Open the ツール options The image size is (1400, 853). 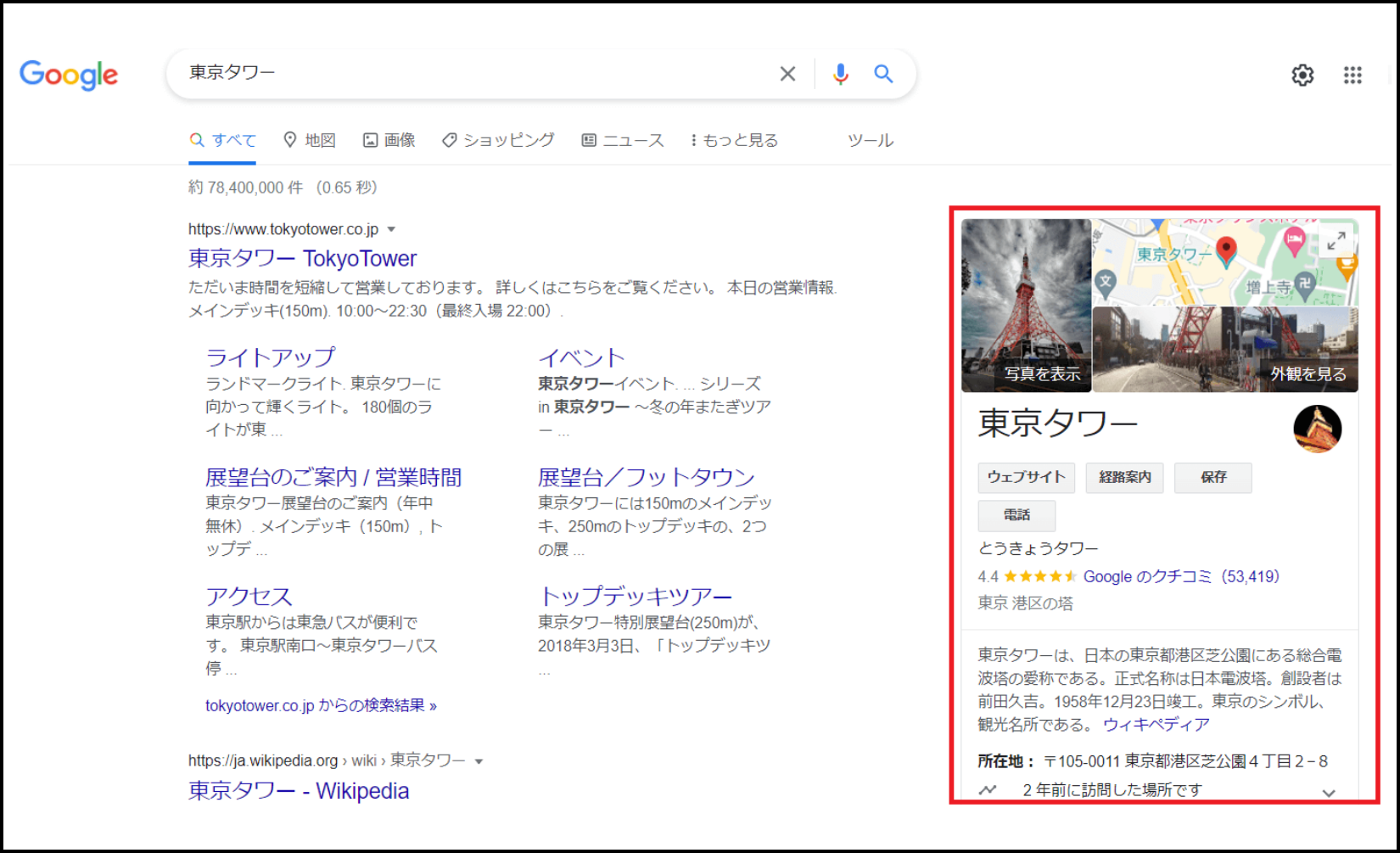[871, 140]
